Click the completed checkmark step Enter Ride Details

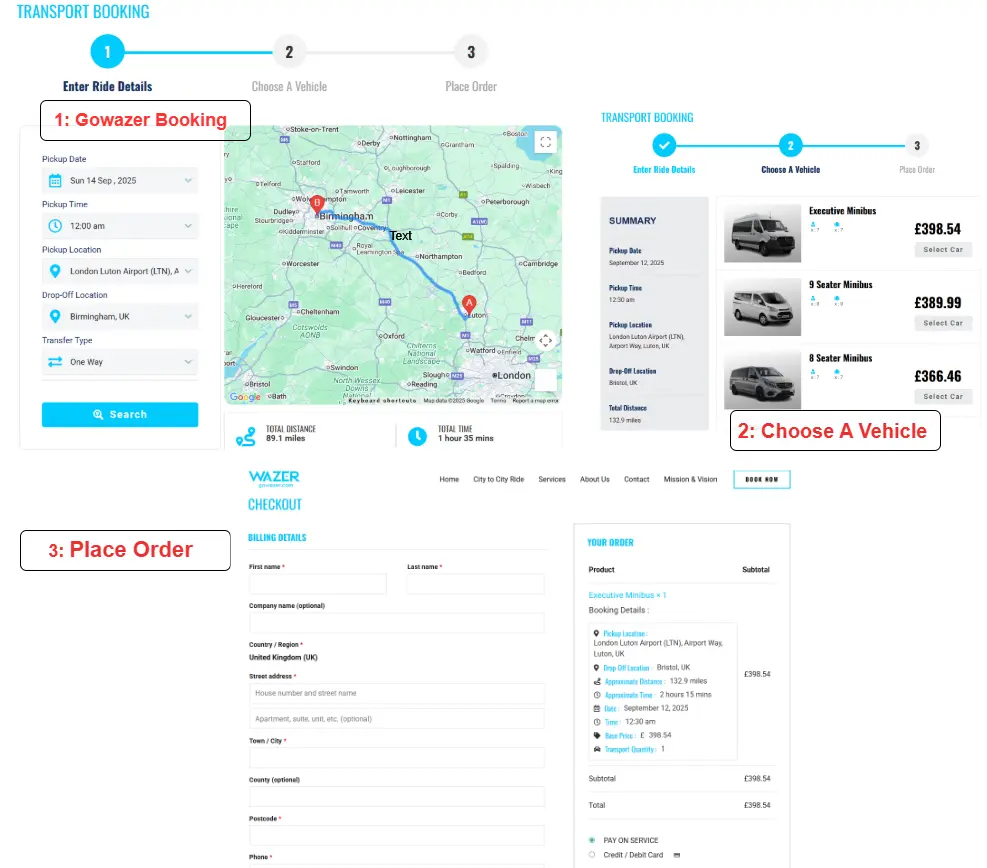[664, 146]
